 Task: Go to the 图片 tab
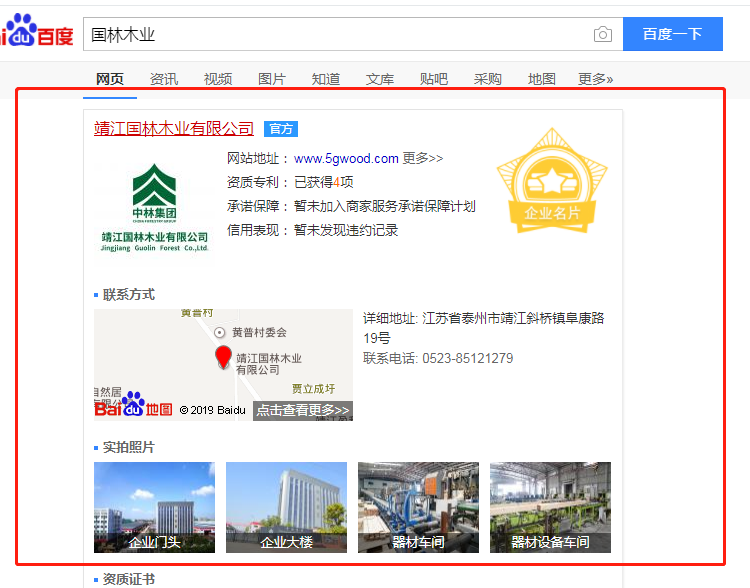[x=272, y=79]
